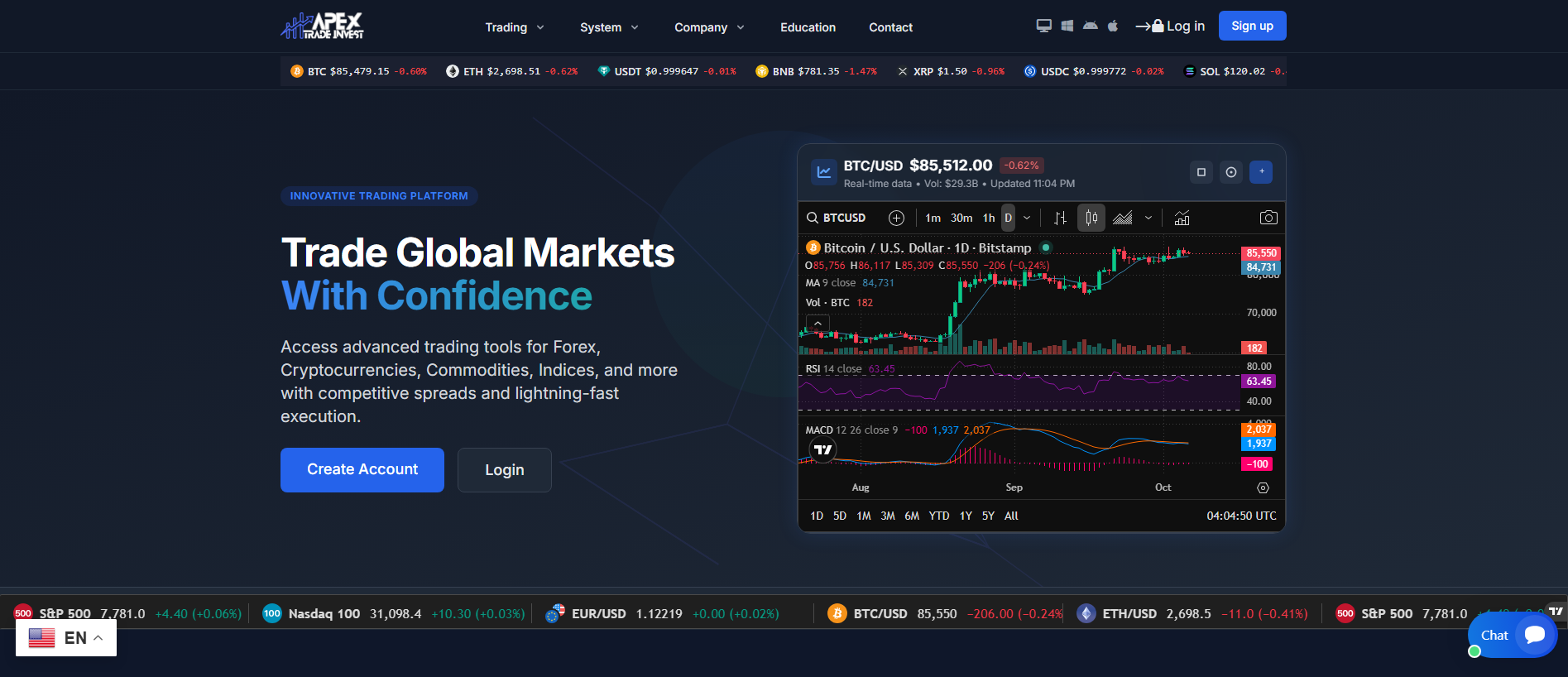Select the Candles chart style icon
The image size is (1568, 677).
click(1091, 218)
